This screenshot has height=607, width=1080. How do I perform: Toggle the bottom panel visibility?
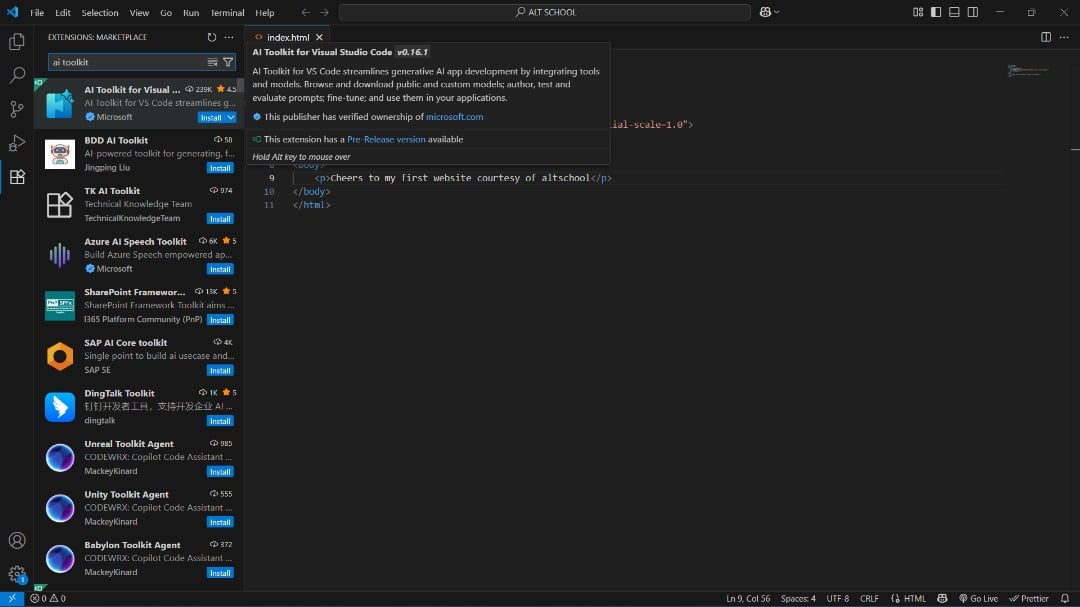pyautogui.click(x=954, y=12)
